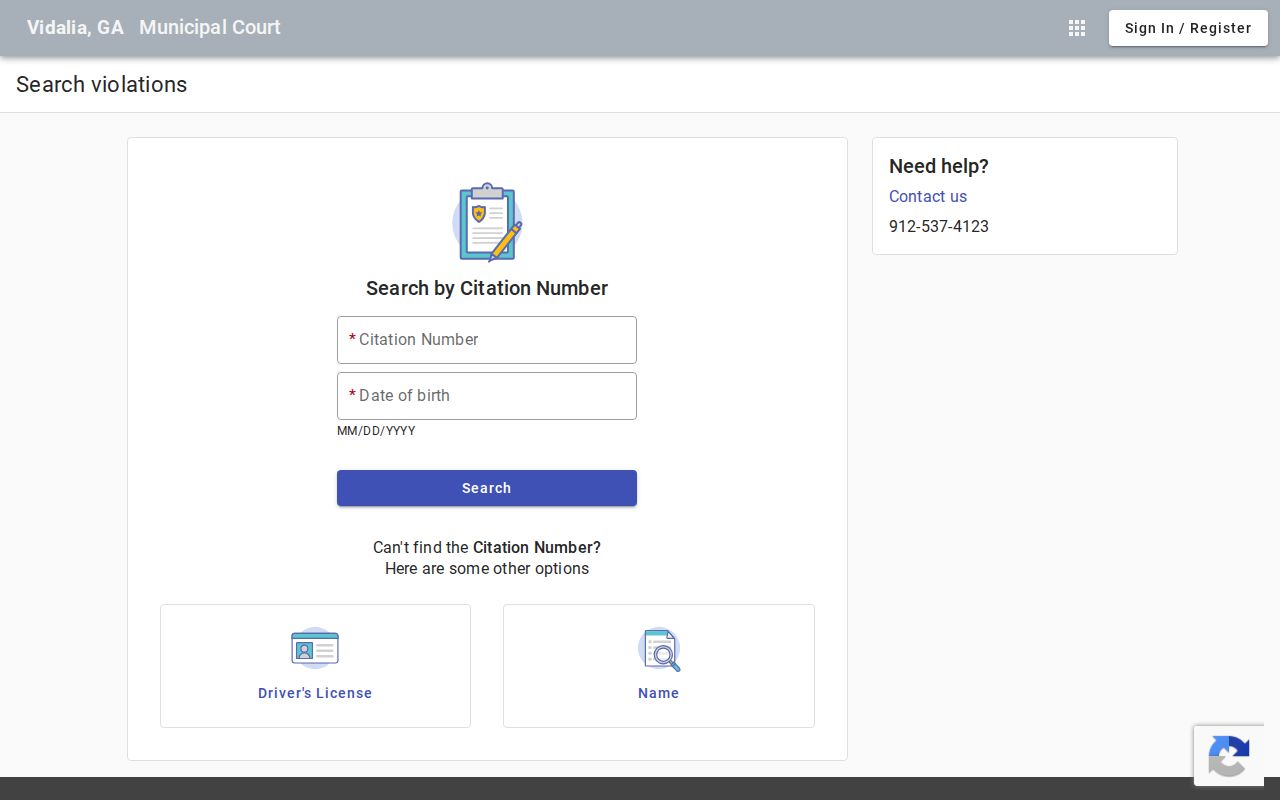Open the Driver's License search link
The width and height of the screenshot is (1280, 800).
315,693
